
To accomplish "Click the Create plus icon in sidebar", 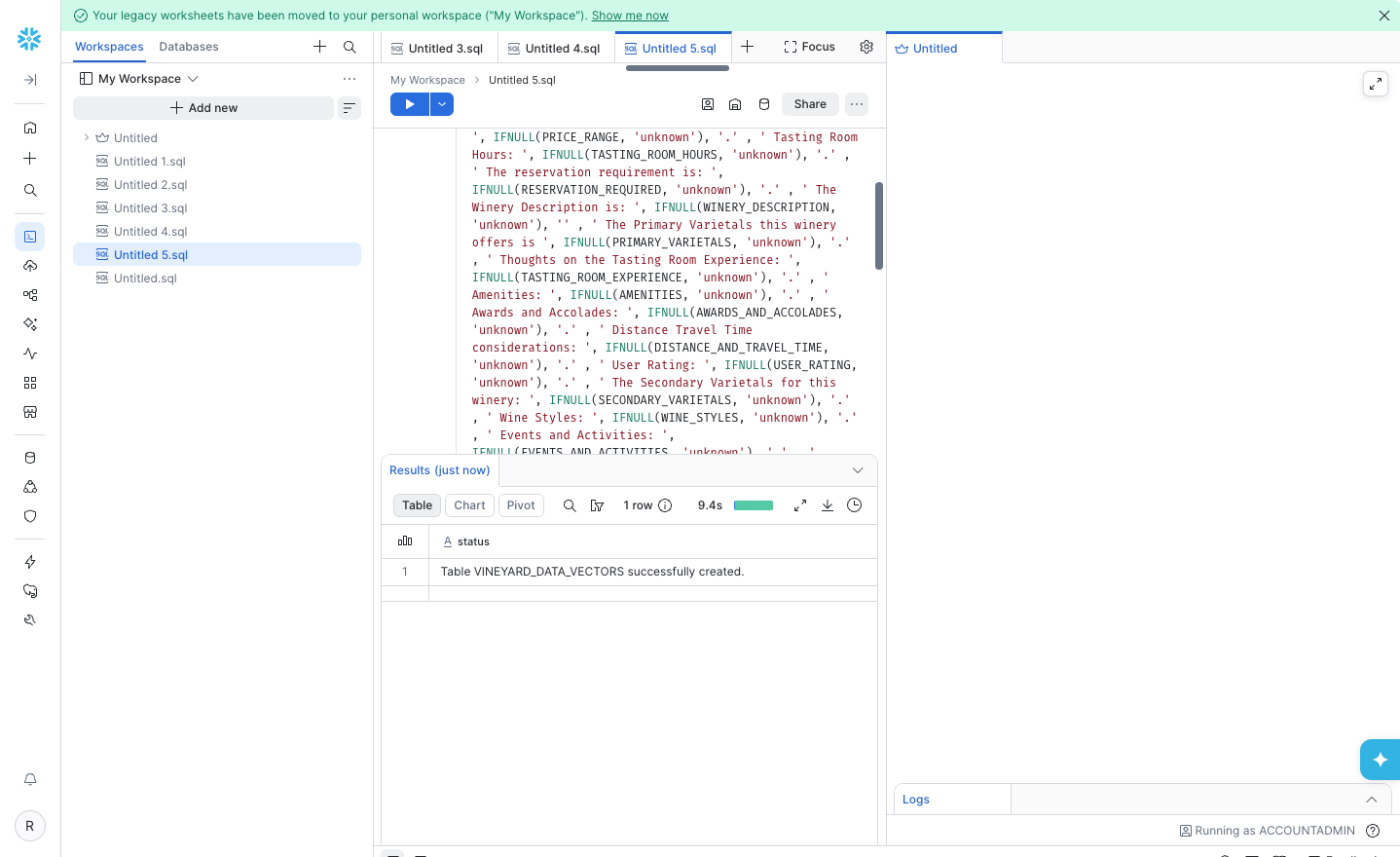I will pyautogui.click(x=30, y=159).
